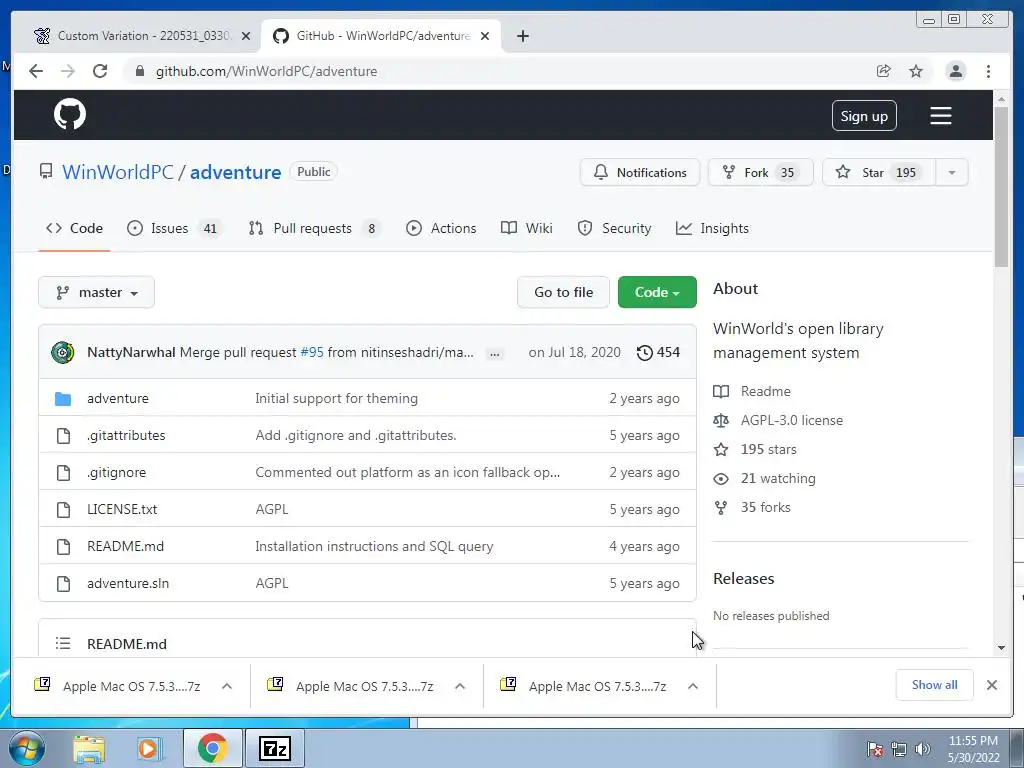Click the Notifications button
1024x768 pixels.
pos(639,172)
